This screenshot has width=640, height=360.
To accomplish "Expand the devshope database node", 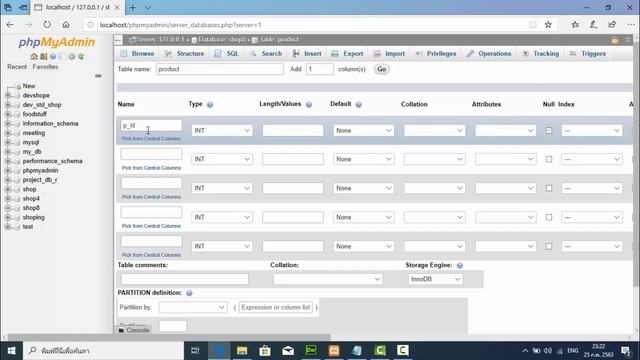I will coord(7,95).
